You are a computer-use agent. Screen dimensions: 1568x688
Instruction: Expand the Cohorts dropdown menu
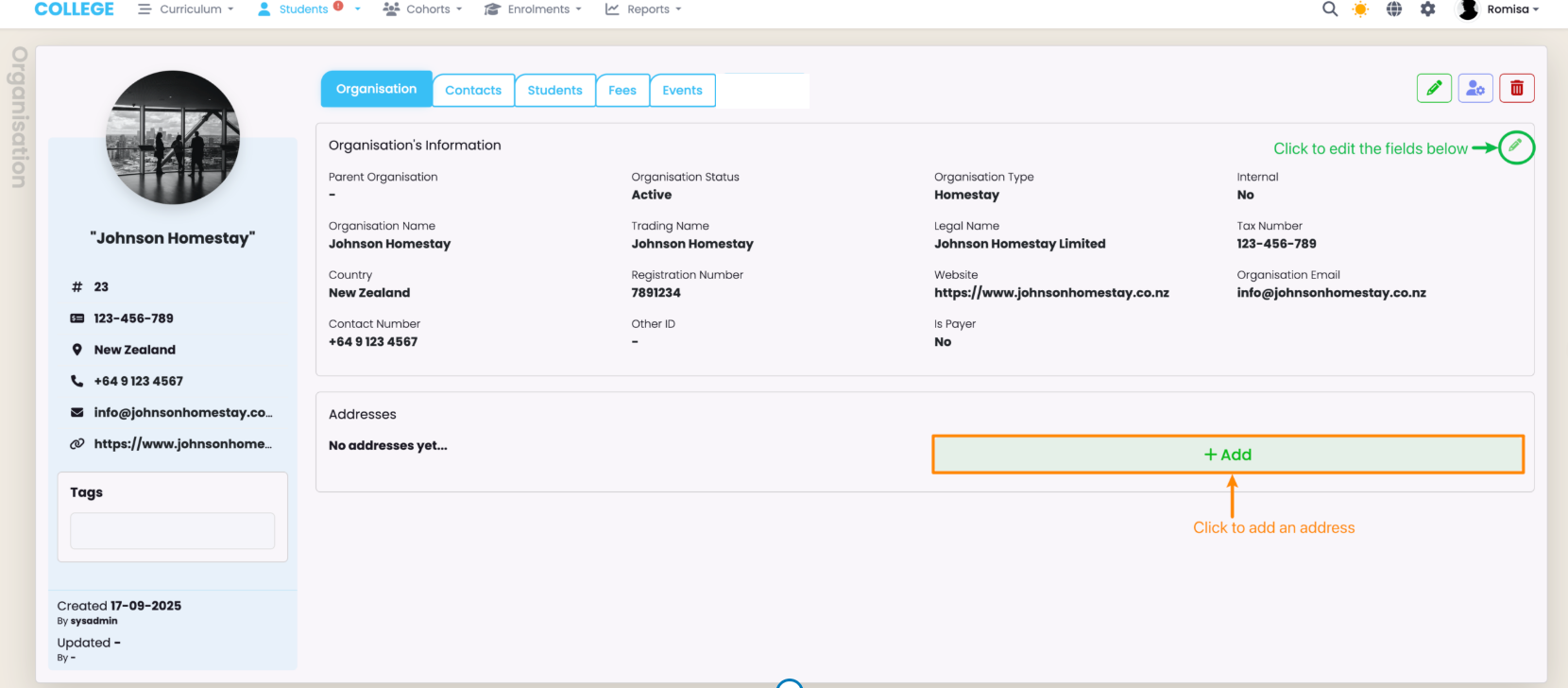click(422, 9)
